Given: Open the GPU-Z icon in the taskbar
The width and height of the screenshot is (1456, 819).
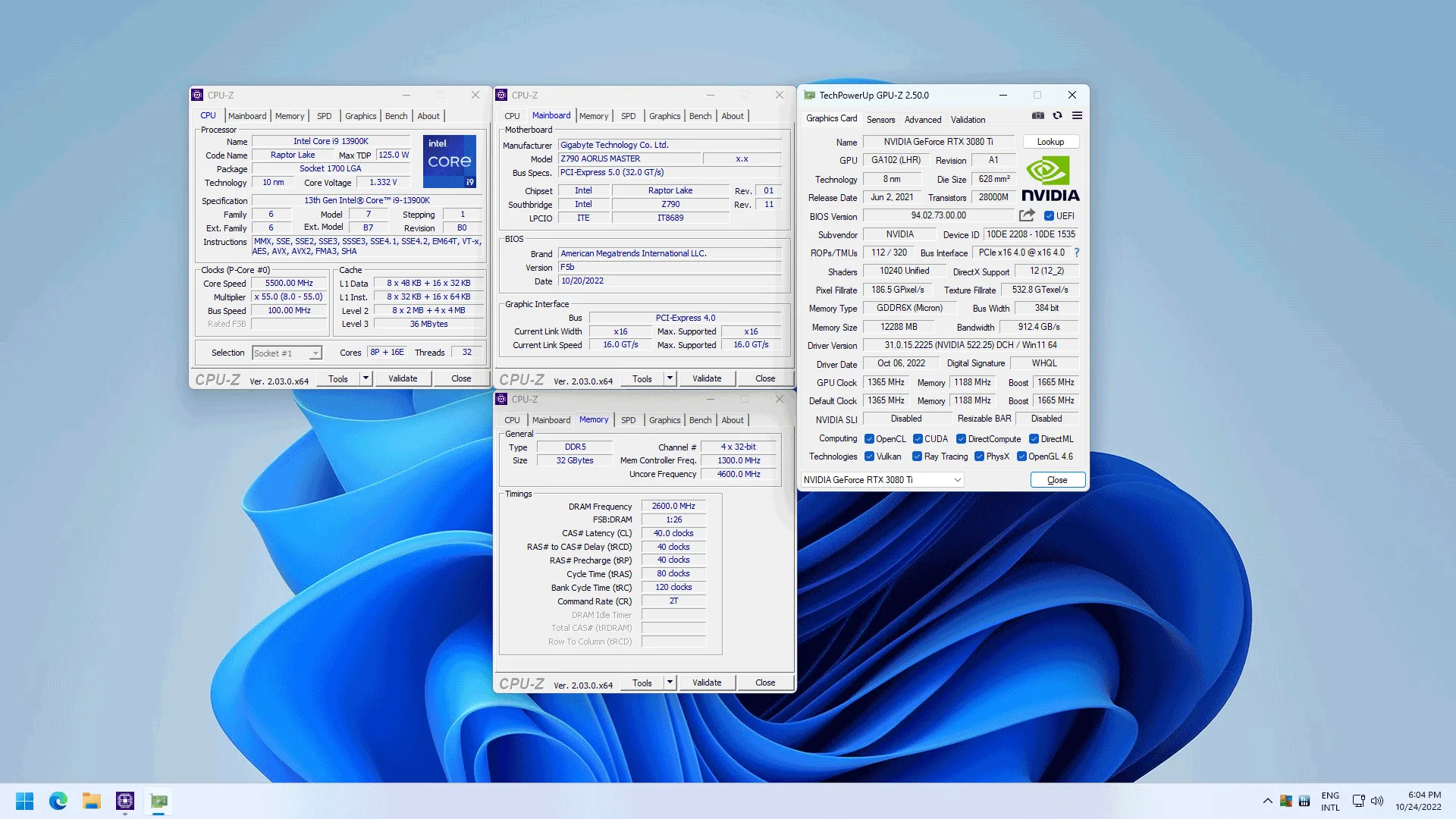Looking at the screenshot, I should [x=158, y=801].
